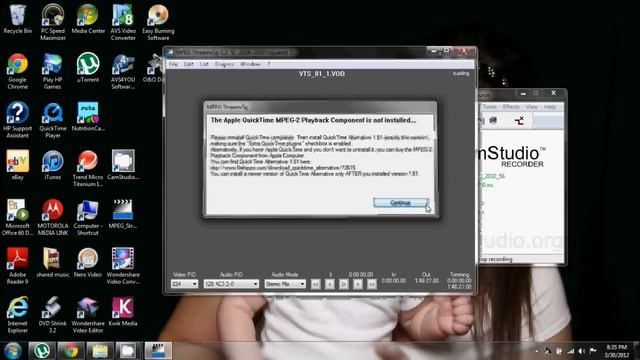Select the Kwik Media desktop icon

[x=123, y=311]
